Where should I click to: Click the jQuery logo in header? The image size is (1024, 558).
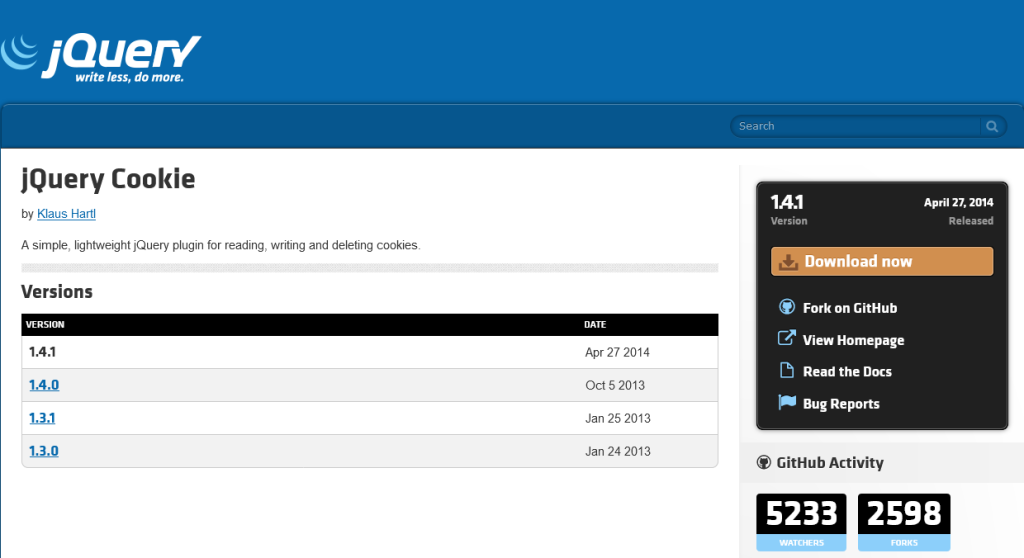[x=101, y=58]
